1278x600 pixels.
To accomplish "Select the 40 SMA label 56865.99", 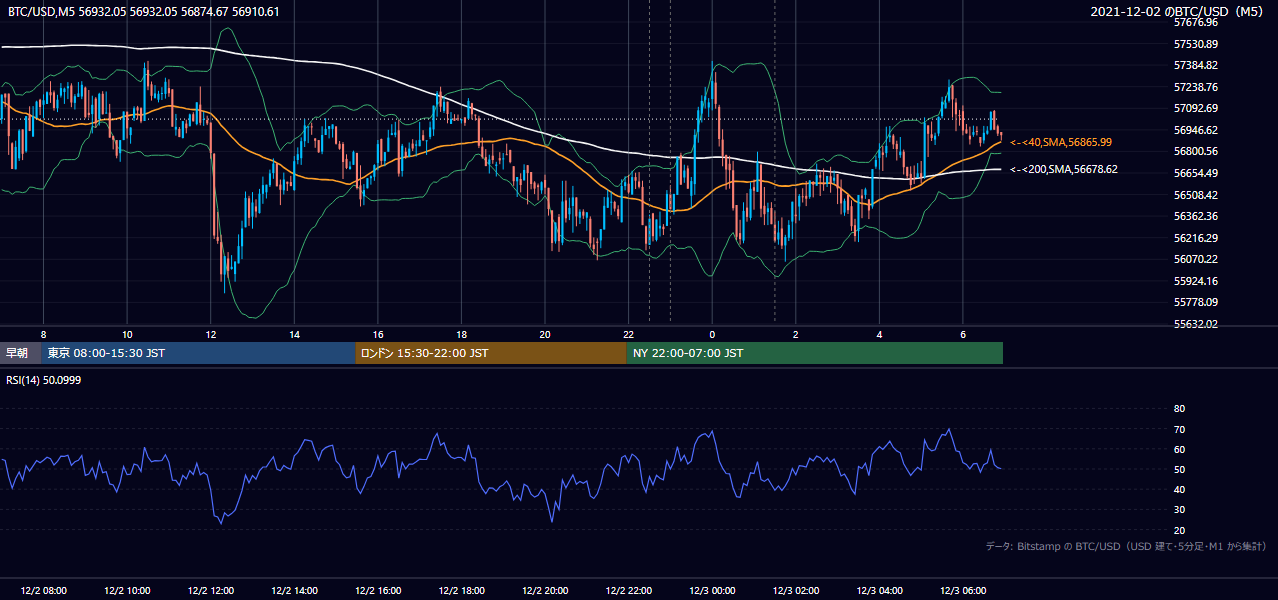I will pyautogui.click(x=1061, y=143).
